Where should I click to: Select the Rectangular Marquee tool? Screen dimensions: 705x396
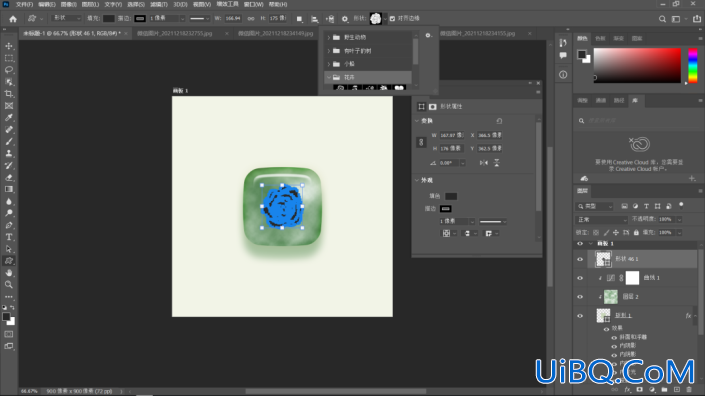pos(9,58)
